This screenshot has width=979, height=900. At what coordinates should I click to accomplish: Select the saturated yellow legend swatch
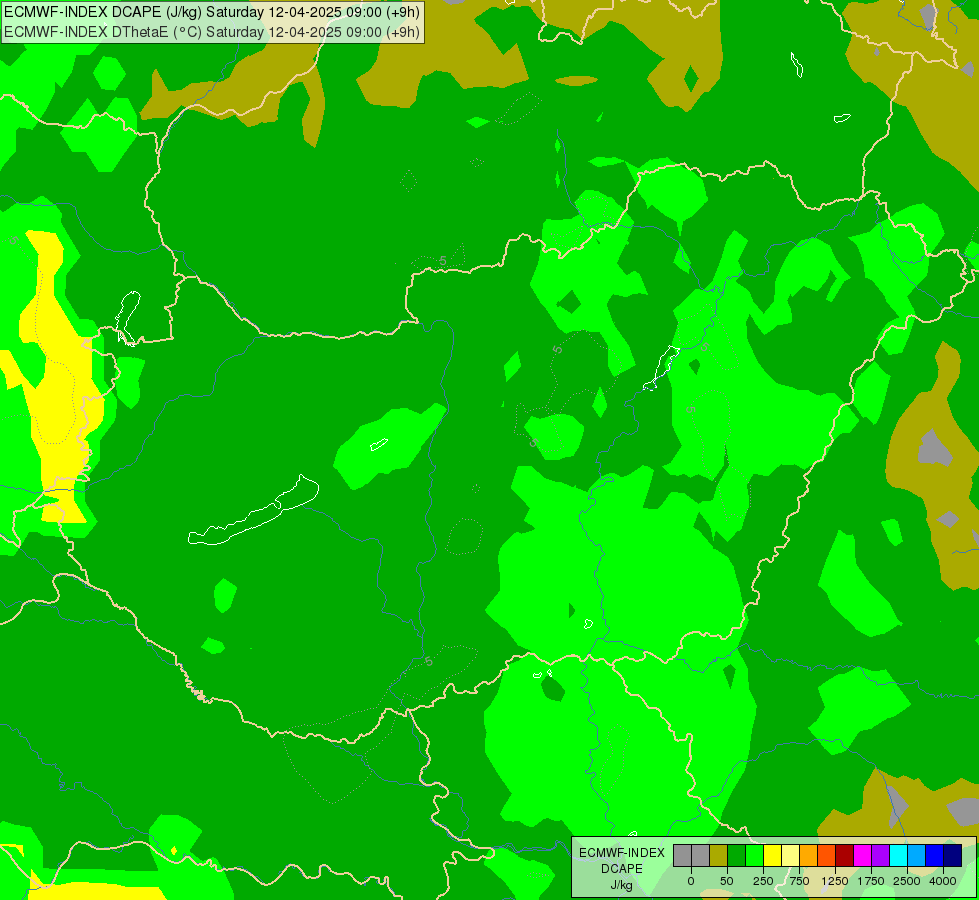pos(772,855)
